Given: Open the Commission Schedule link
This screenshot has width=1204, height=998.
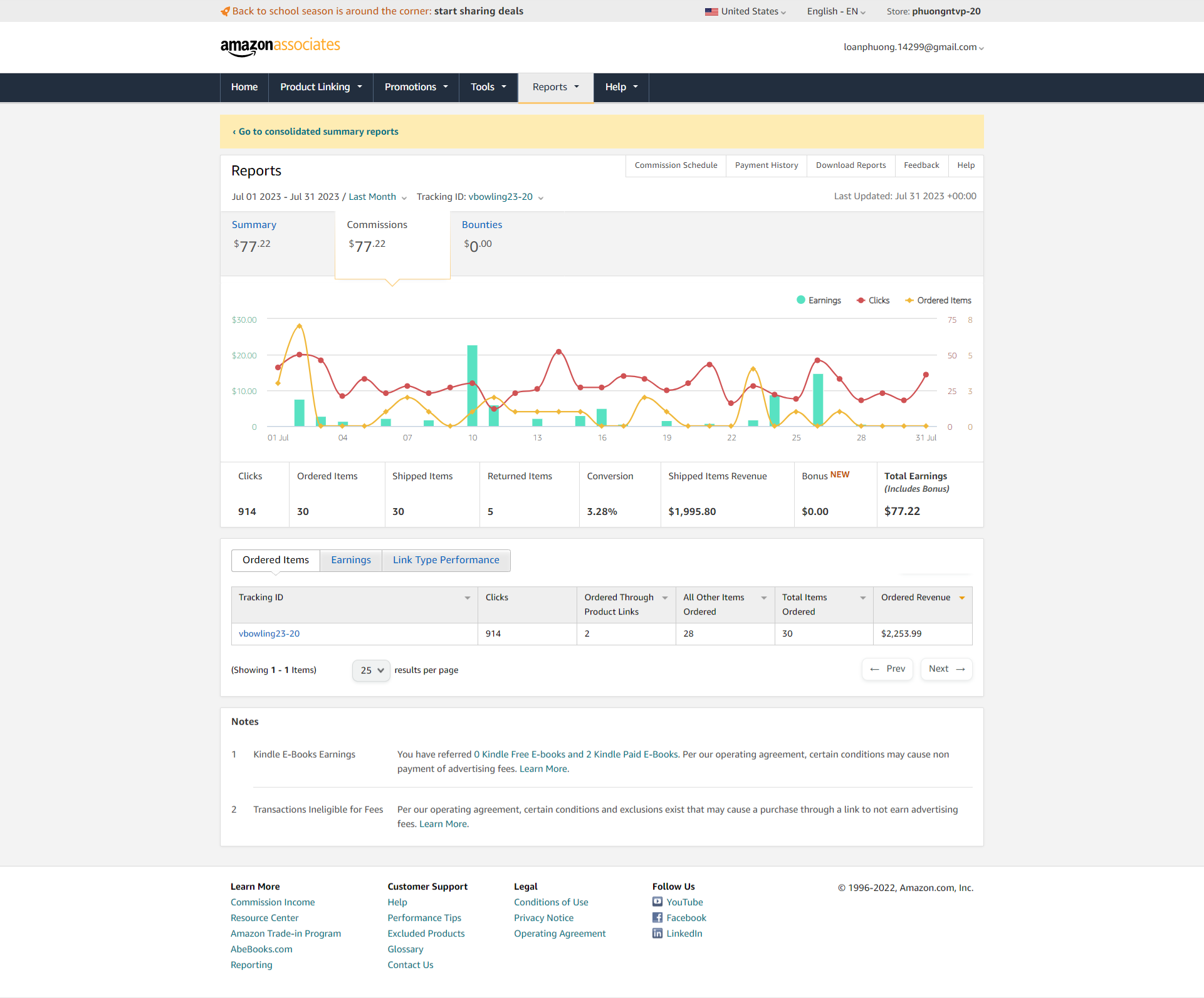Looking at the screenshot, I should click(x=676, y=165).
